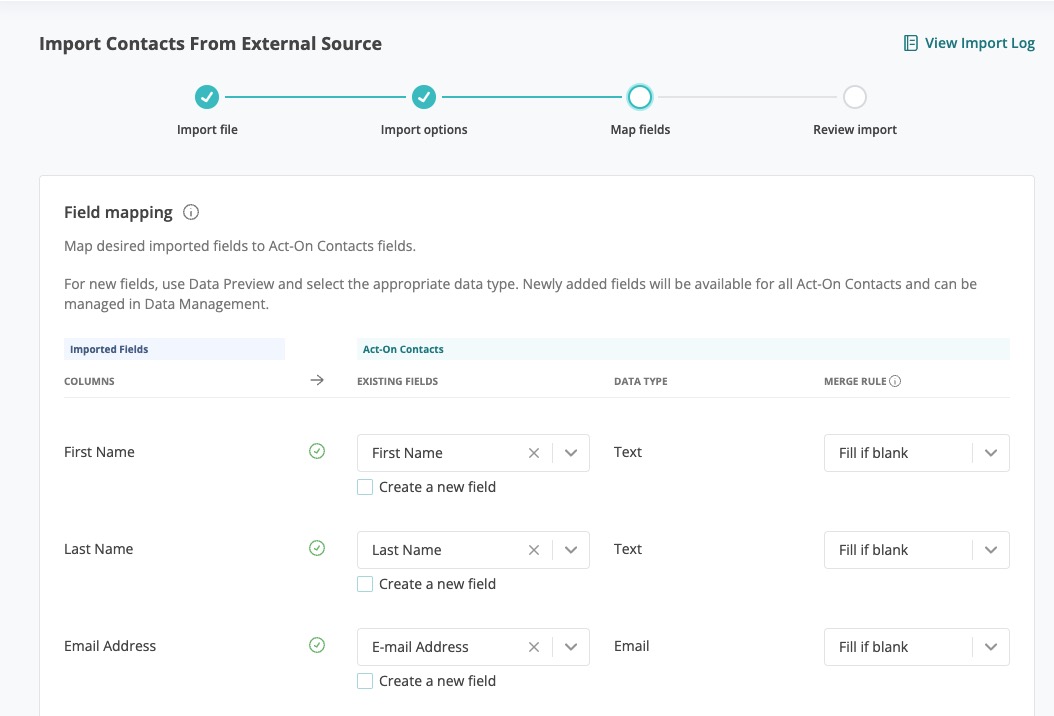Click the Field mapping heading
The image size is (1054, 716).
point(118,212)
